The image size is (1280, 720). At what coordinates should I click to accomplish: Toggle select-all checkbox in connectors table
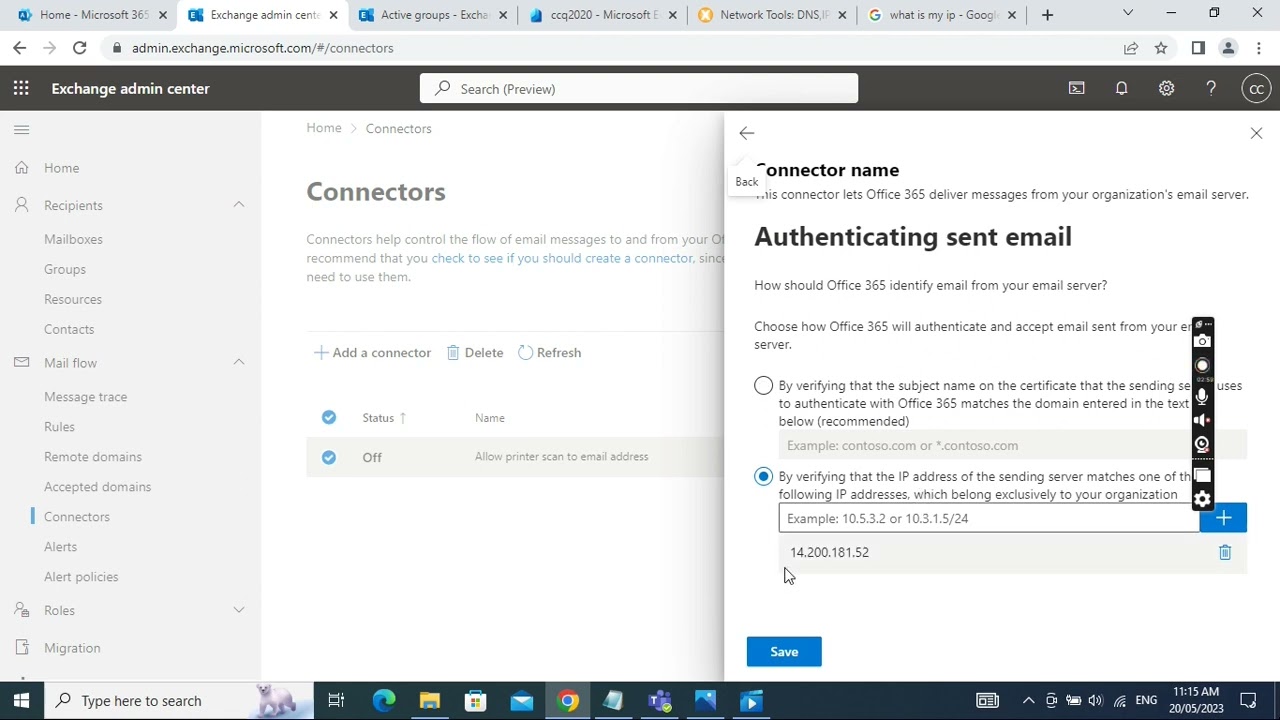(x=329, y=418)
